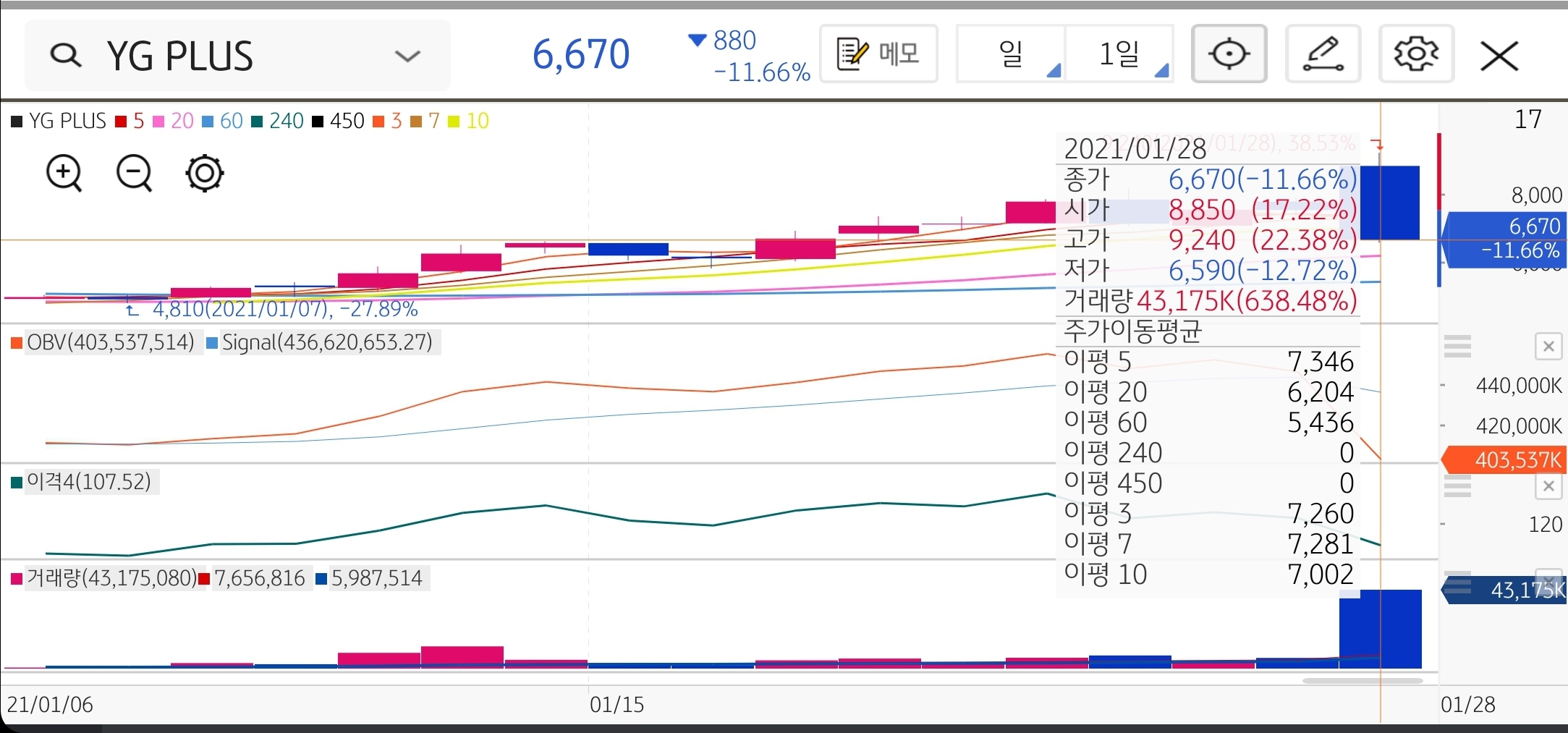Click the Signal(436,620,653.27) label
Screen dimensions: 1568x733
pos(326,342)
